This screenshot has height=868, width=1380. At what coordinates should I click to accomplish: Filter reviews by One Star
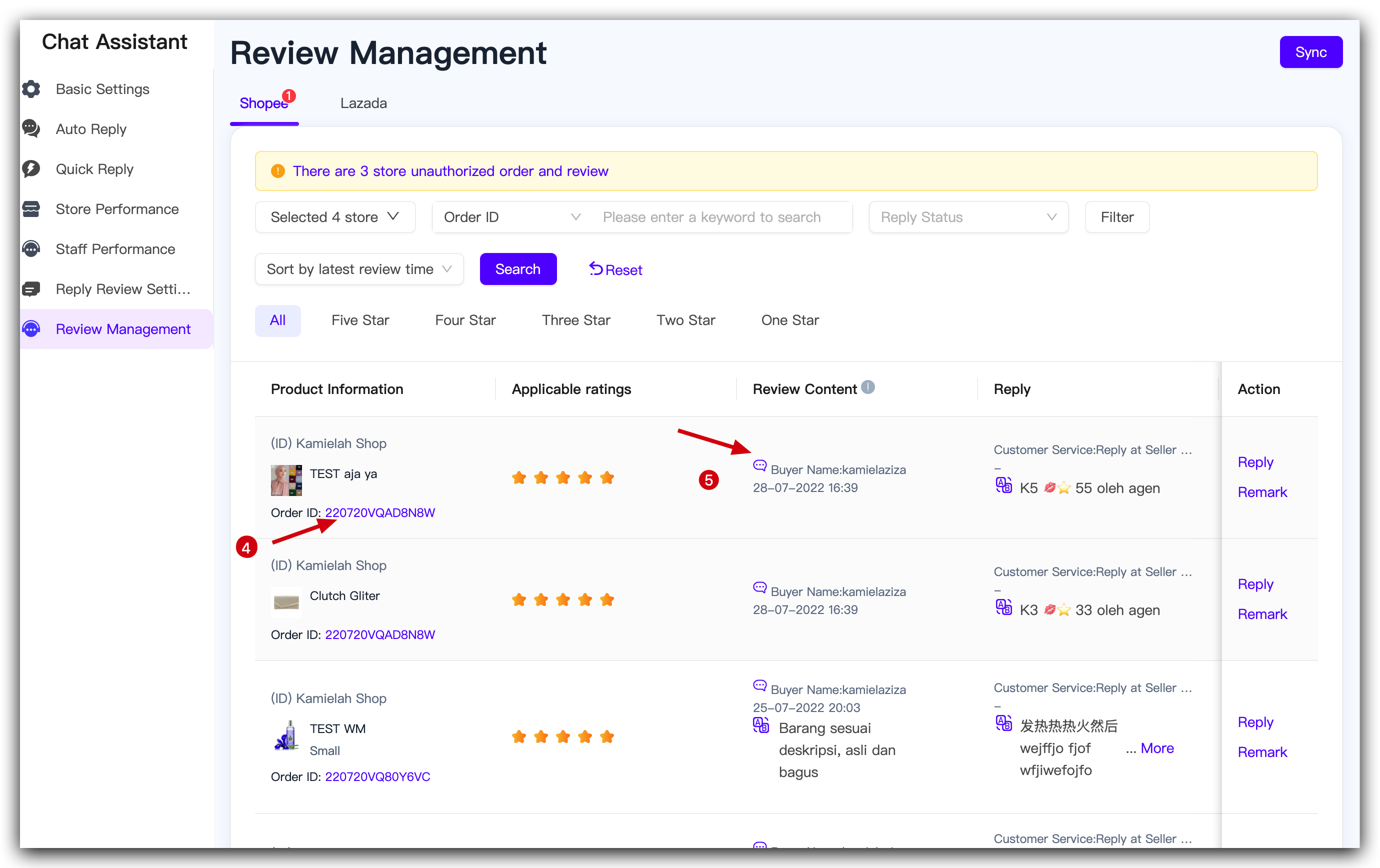(x=789, y=320)
